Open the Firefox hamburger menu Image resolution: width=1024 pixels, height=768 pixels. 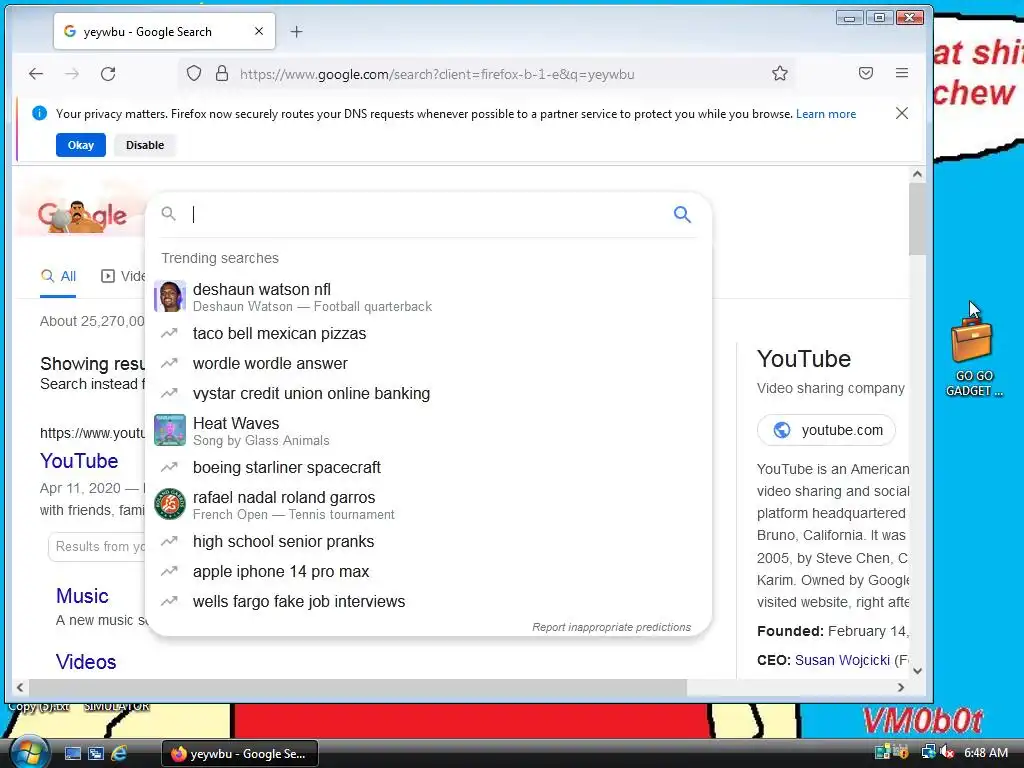(x=902, y=73)
